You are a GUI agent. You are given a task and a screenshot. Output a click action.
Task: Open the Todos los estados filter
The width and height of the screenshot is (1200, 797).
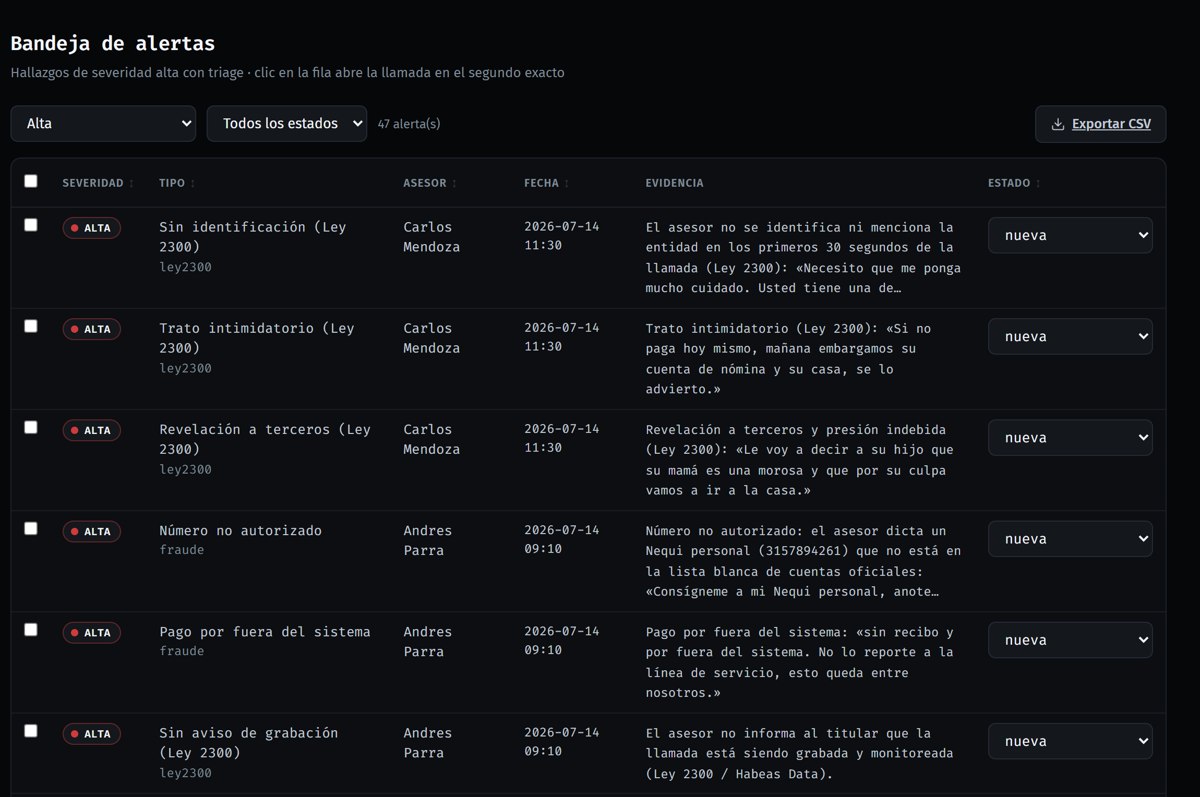[x=287, y=124]
